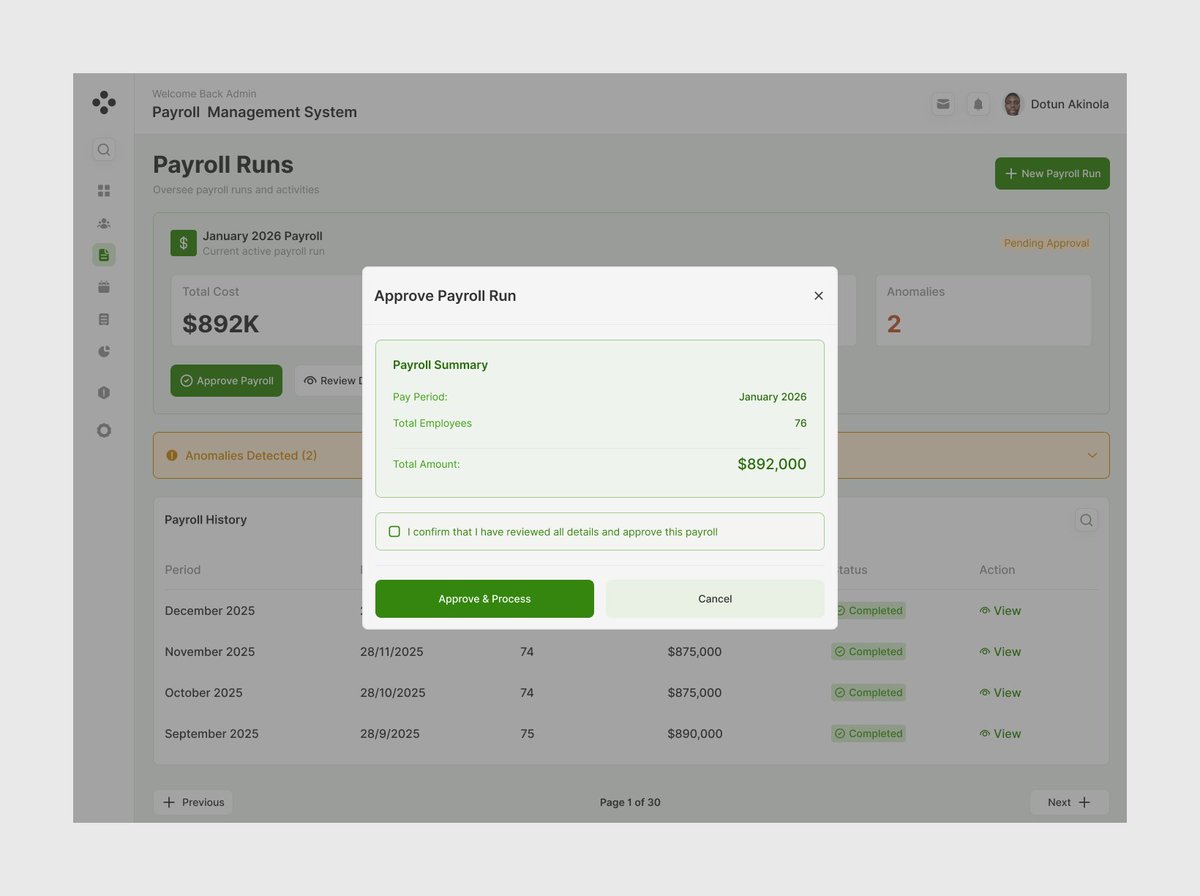The image size is (1200, 896).
Task: Click the 28/9/2025 date cell
Action: (x=390, y=734)
